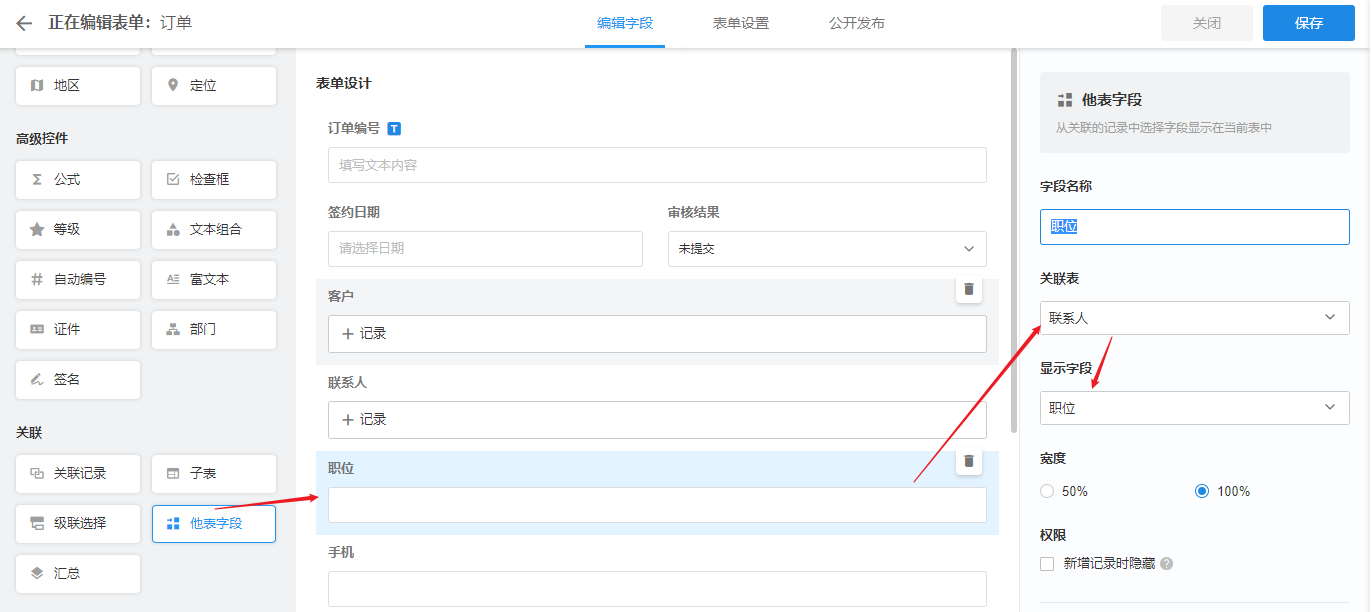Select the 他表字段 control
The height and width of the screenshot is (612, 1372).
click(214, 524)
